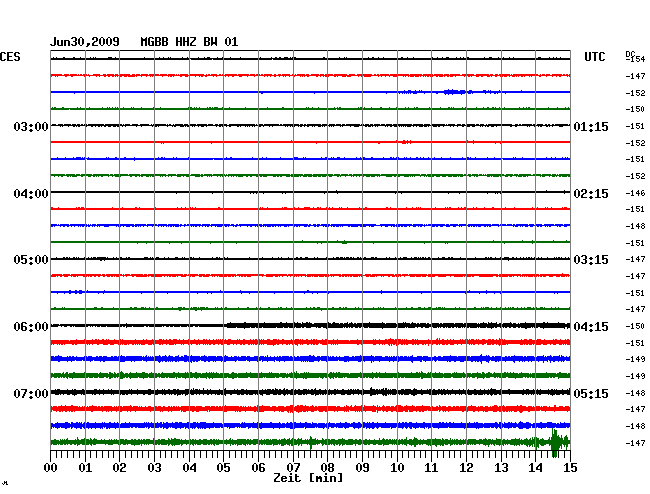Viewport: 650px width, 494px height.
Task: Click onset of thickened black trace at 06:00
Action: tap(228, 325)
